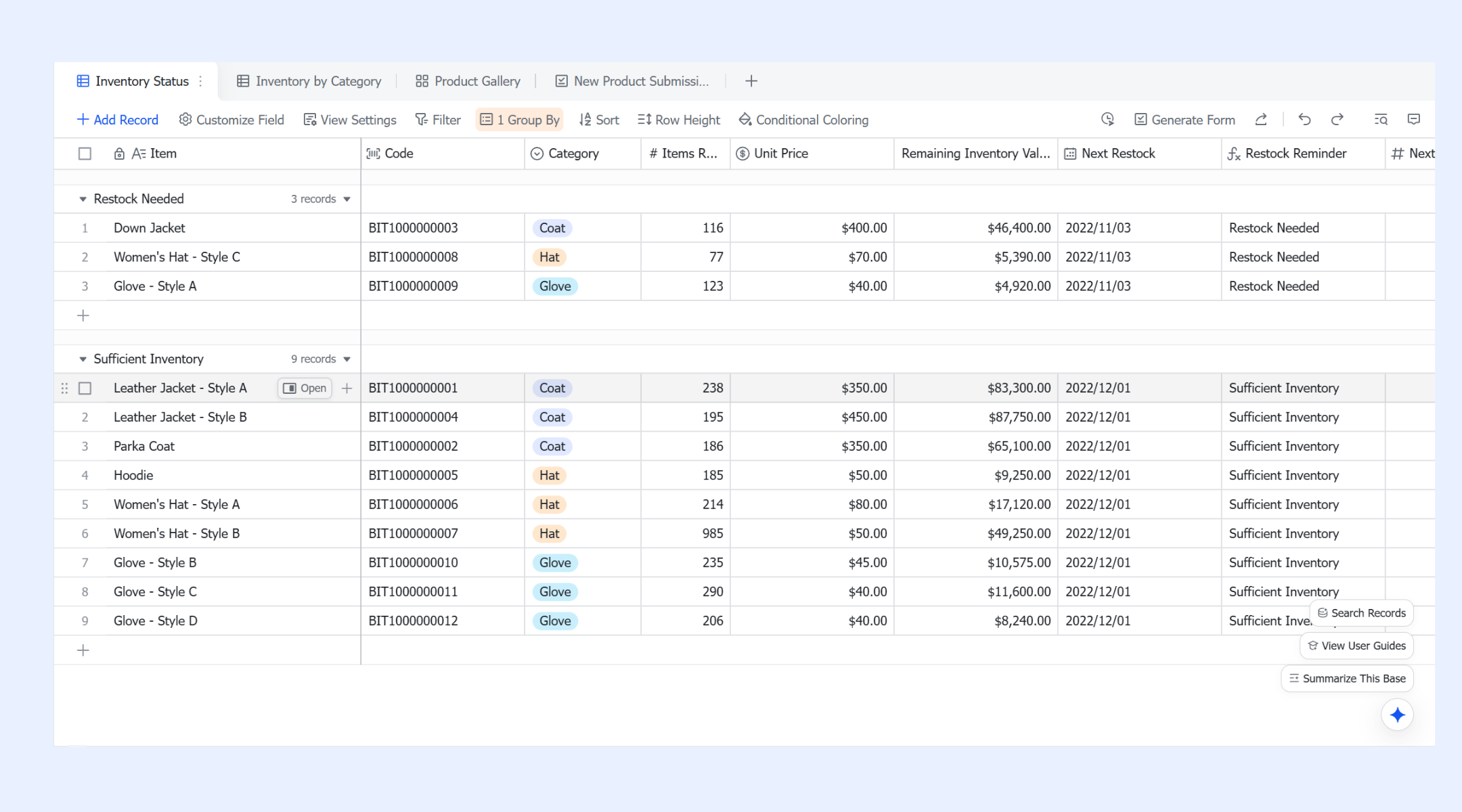
Task: Select the Unit Price cell for Hoodie
Action: 812,476
